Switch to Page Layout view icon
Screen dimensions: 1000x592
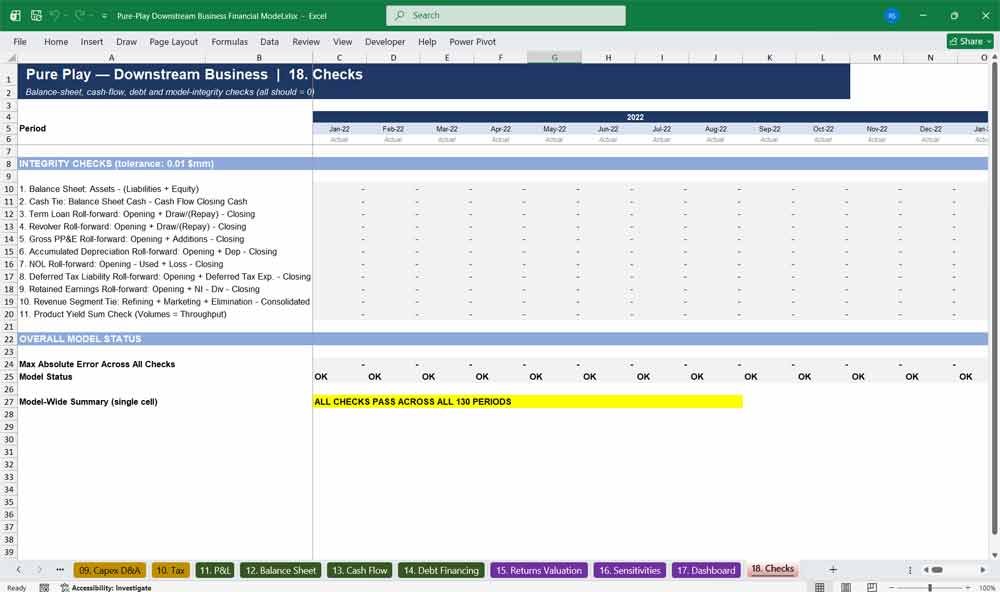[846, 587]
